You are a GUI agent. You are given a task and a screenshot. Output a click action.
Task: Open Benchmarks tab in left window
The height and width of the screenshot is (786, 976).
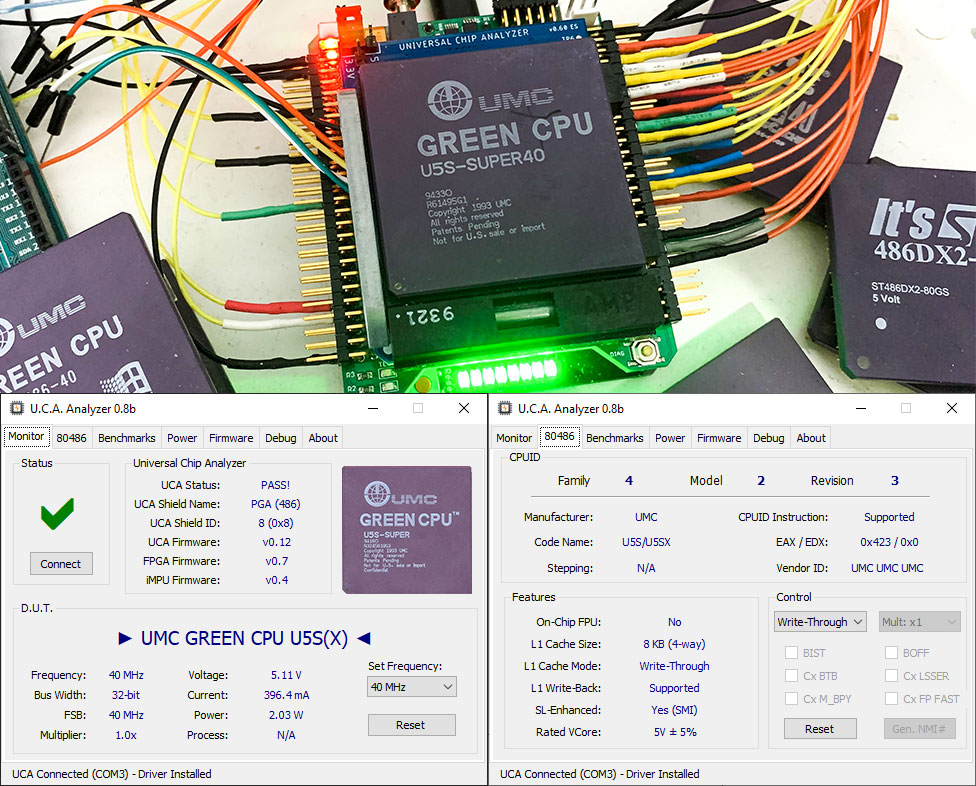(x=126, y=438)
